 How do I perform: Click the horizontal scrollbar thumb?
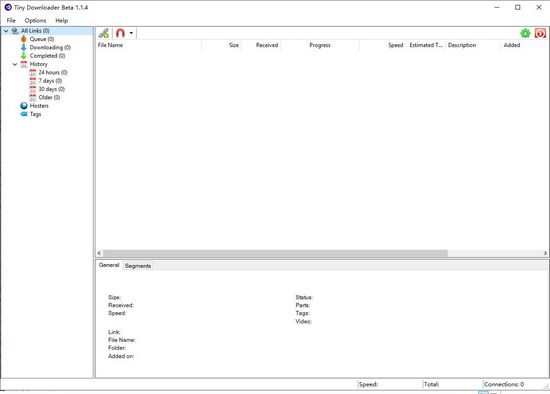[x=275, y=253]
